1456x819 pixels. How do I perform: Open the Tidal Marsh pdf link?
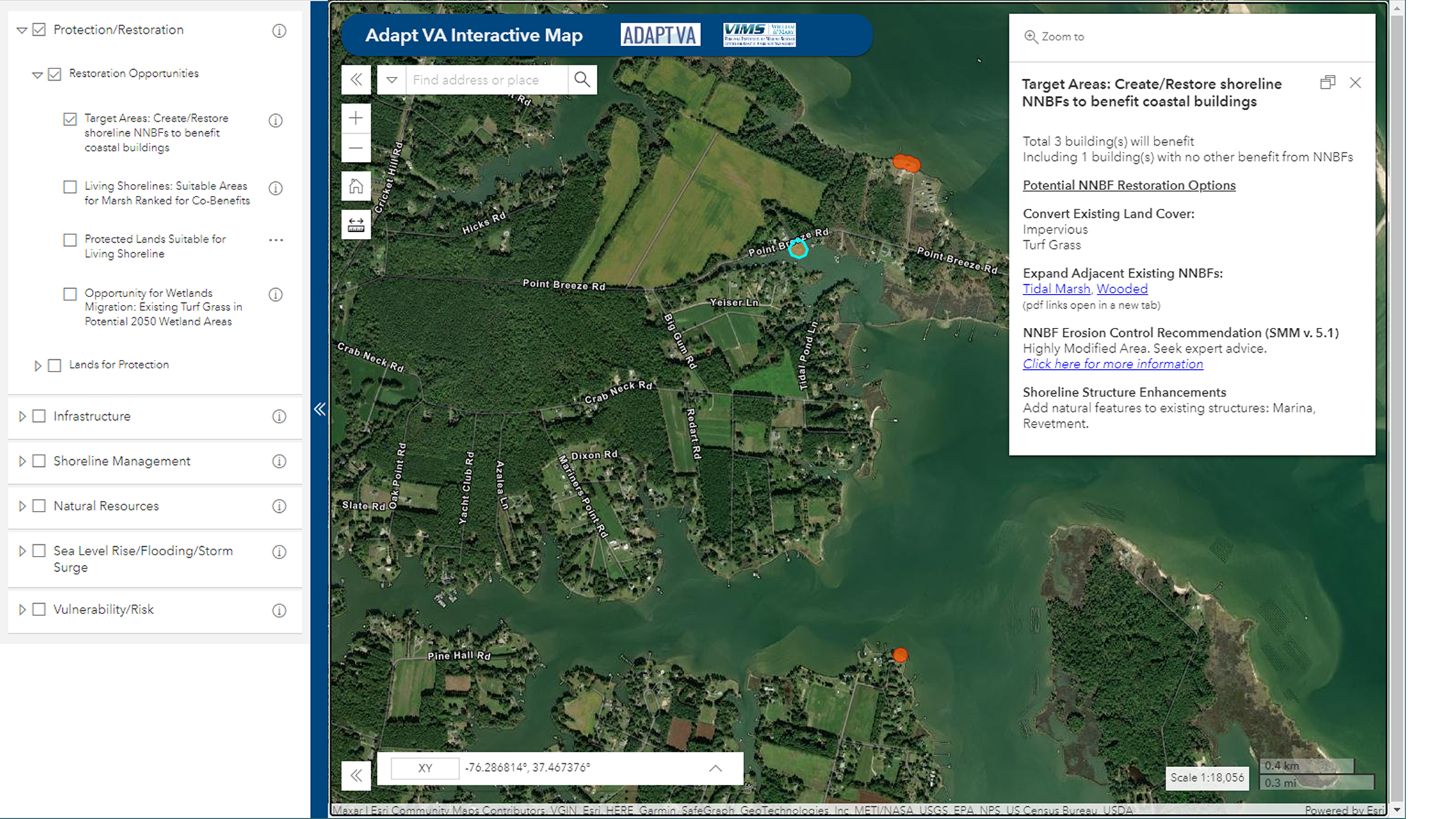(x=1056, y=289)
